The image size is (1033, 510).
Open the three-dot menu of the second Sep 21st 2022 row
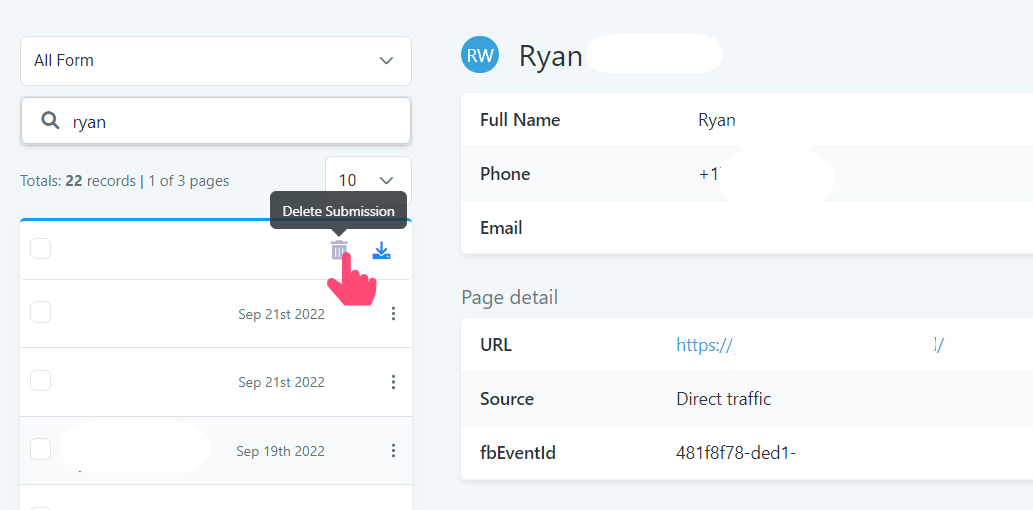tap(393, 382)
